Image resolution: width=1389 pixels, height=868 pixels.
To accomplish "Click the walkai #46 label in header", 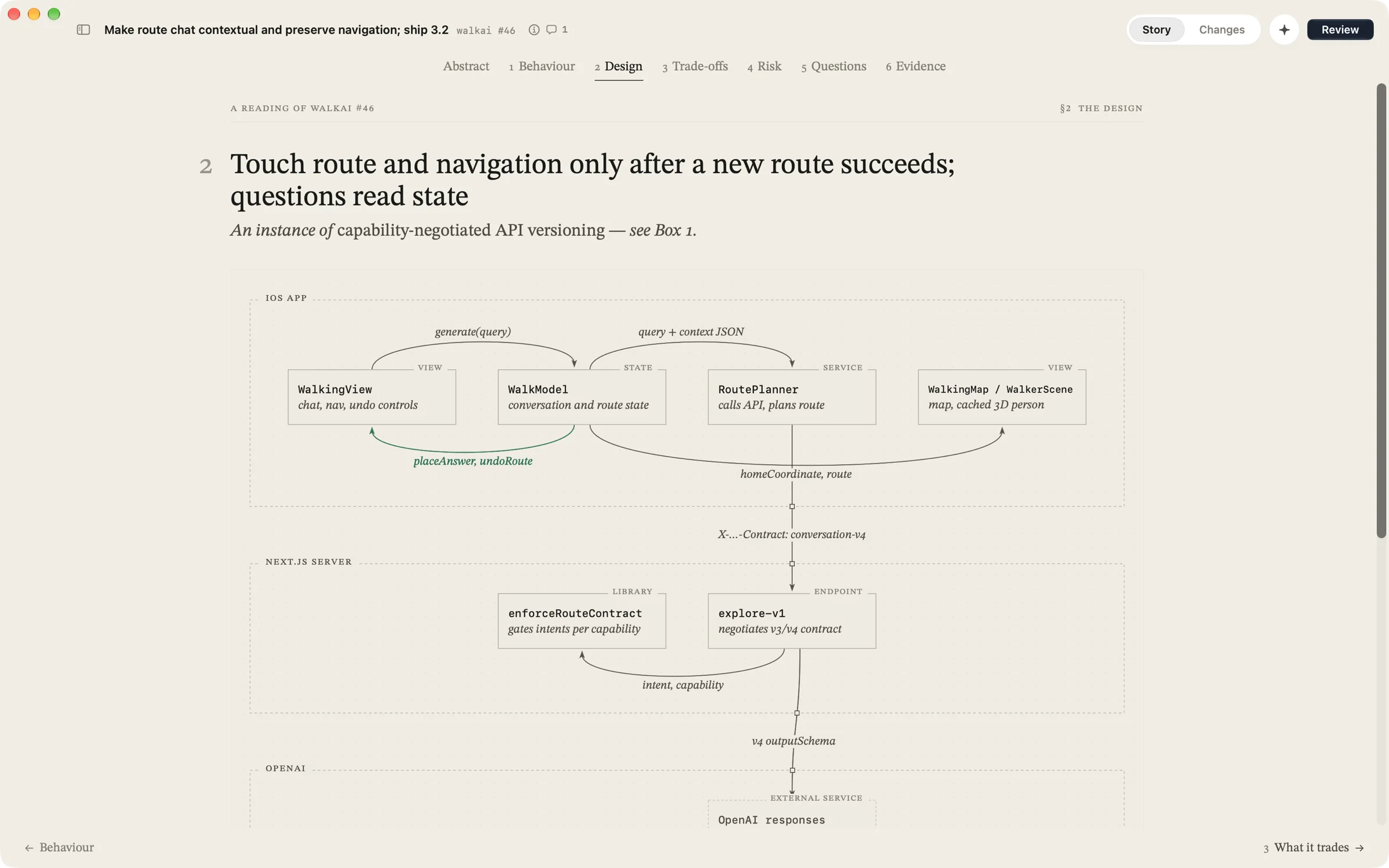I will coord(486,31).
